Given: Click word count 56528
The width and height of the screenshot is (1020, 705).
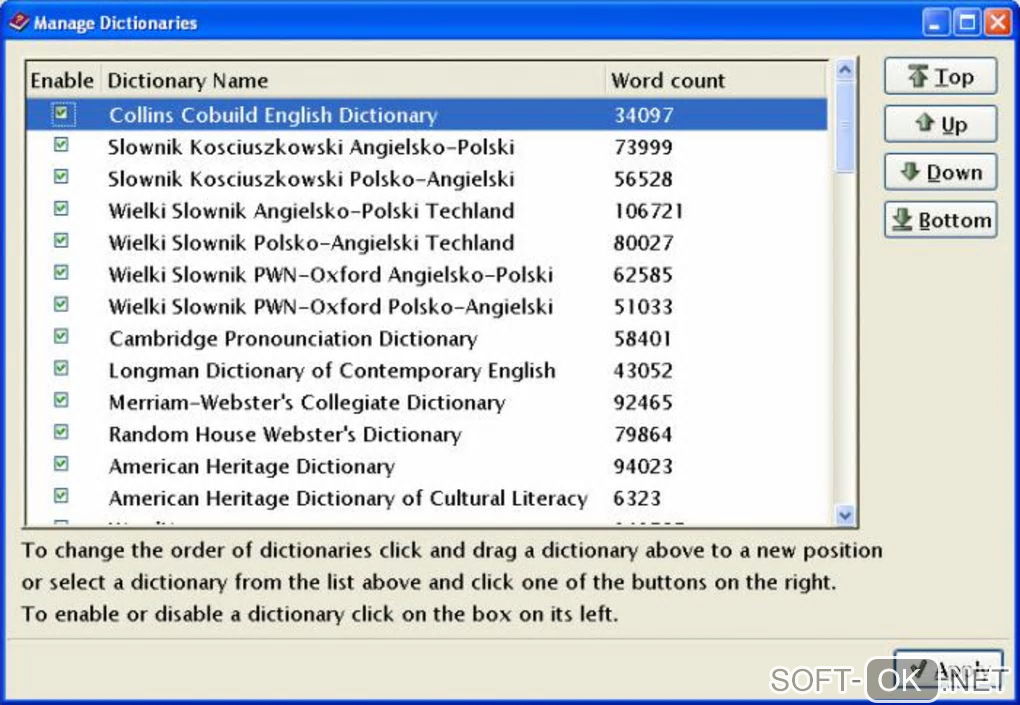Looking at the screenshot, I should [x=643, y=179].
